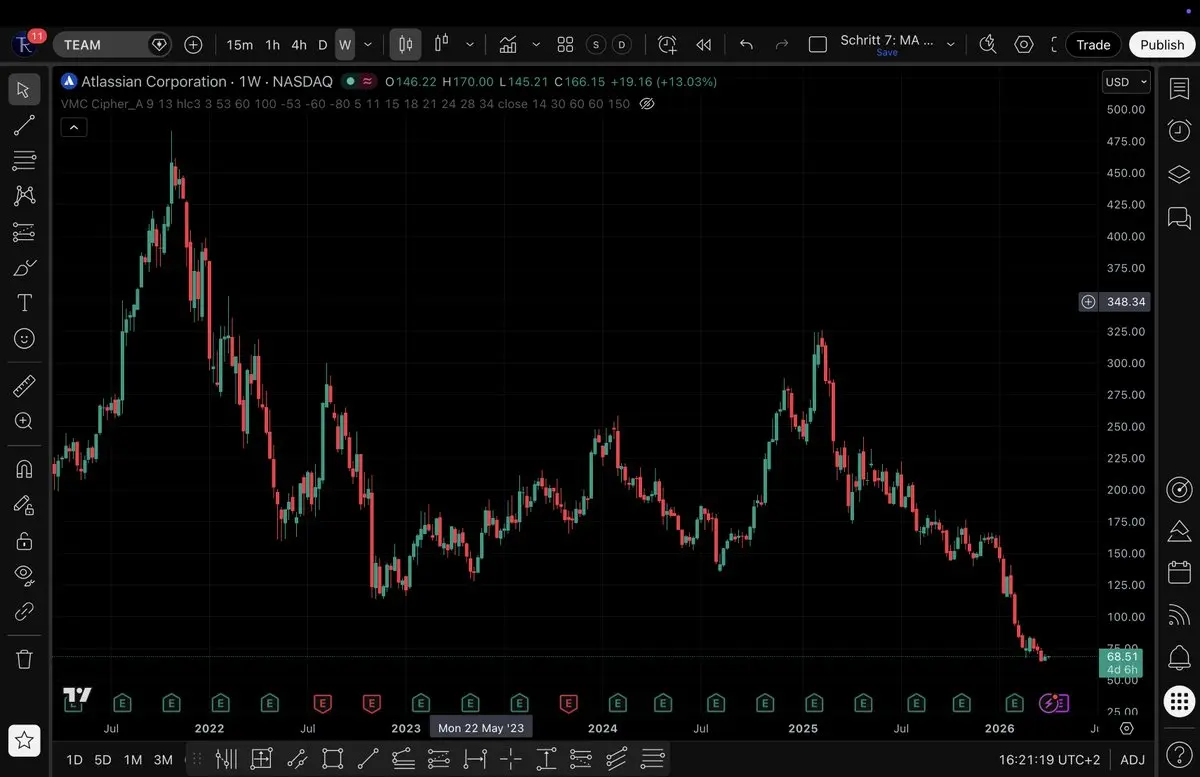Click the Replay rewind icon
This screenshot has height=777, width=1200.
point(704,45)
